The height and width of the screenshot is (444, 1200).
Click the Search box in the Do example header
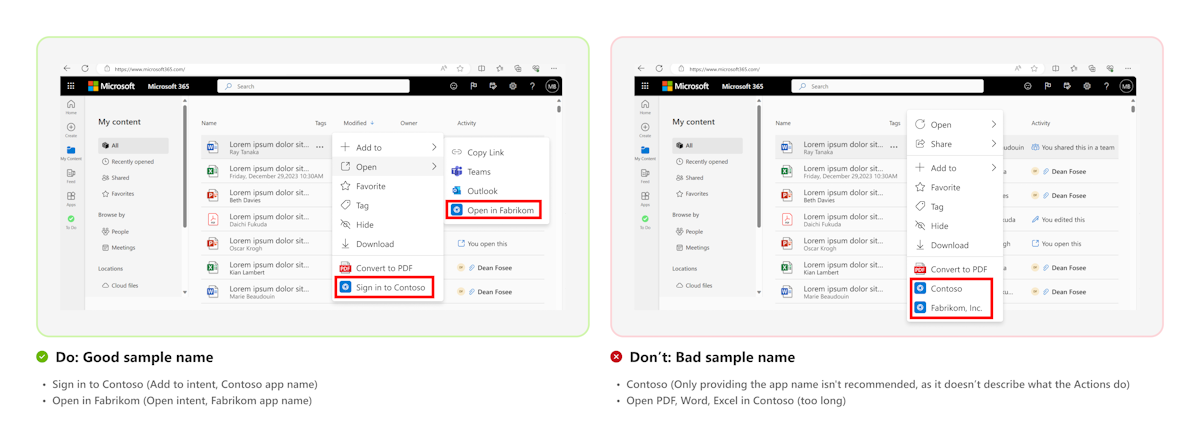click(313, 86)
